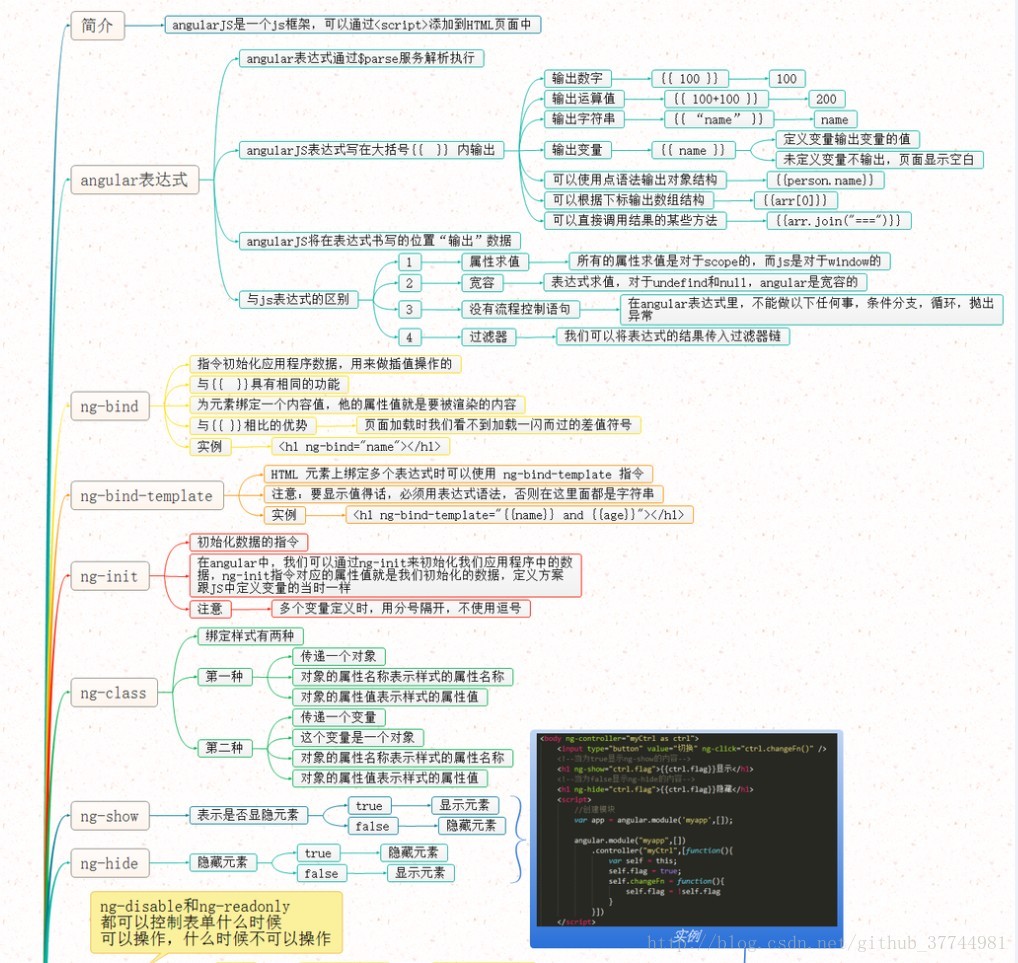This screenshot has width=1018, height=963.
Task: Select the 页面加载时我们看不到加载一闪而过 node
Action: point(499,425)
